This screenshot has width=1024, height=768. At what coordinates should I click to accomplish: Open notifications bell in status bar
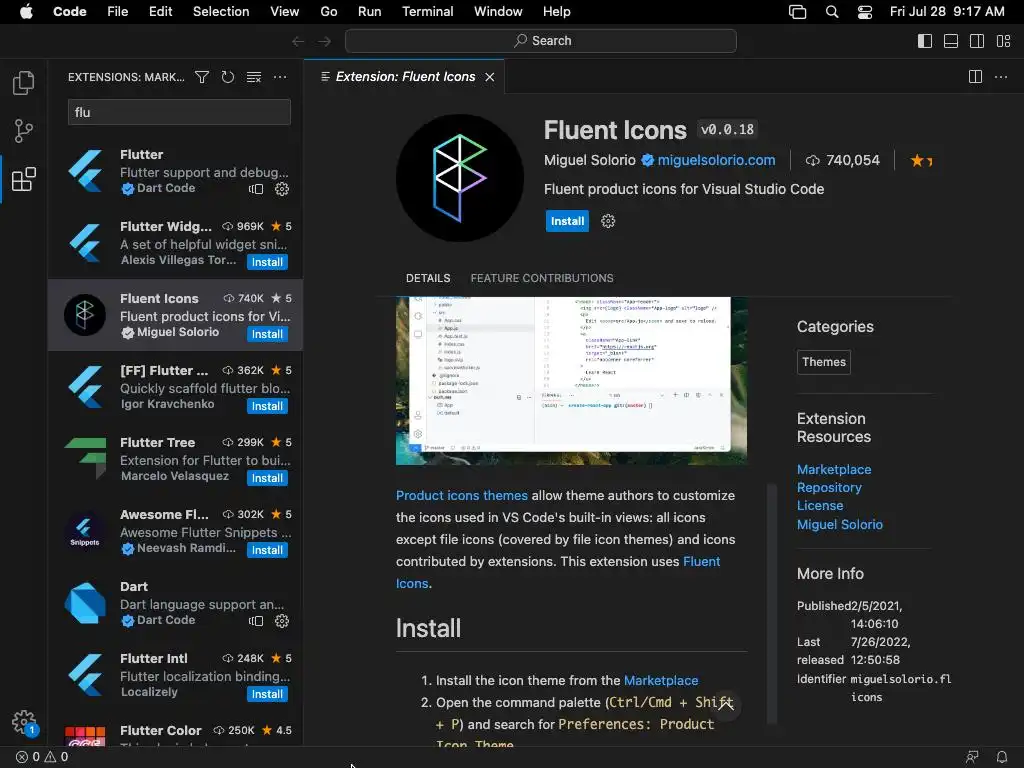1001,757
